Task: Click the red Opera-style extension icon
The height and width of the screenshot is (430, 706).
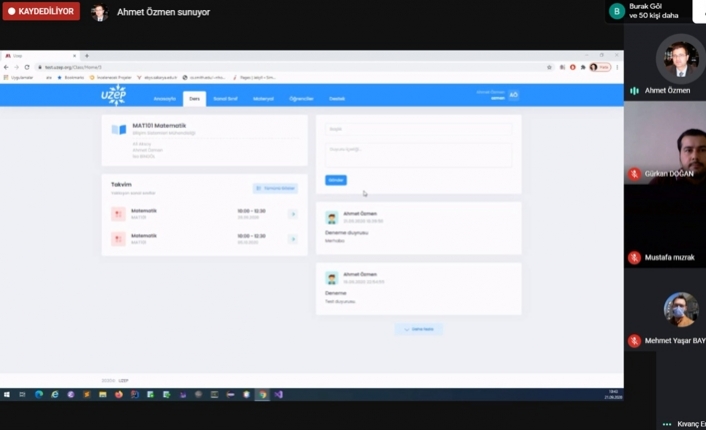Action: [x=573, y=67]
